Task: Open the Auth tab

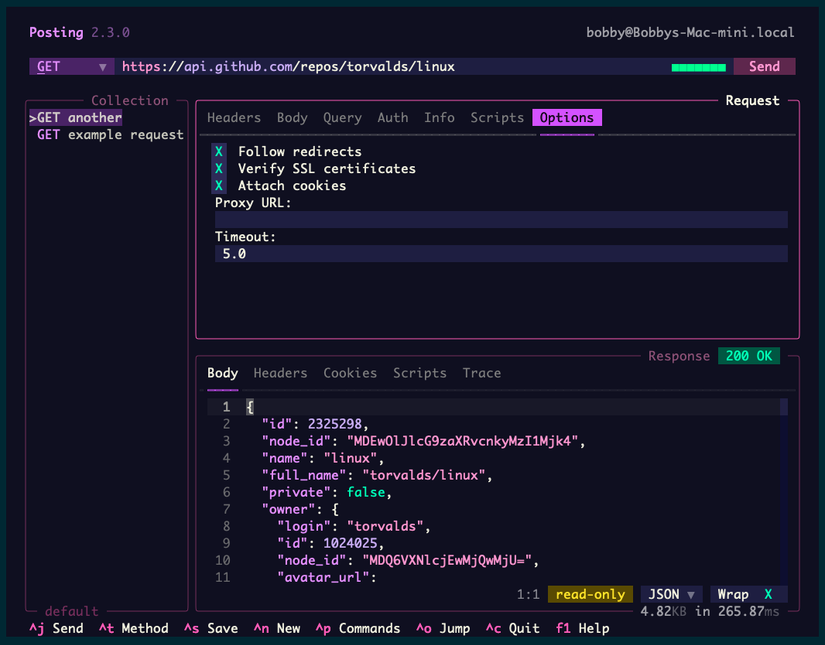Action: coord(392,117)
